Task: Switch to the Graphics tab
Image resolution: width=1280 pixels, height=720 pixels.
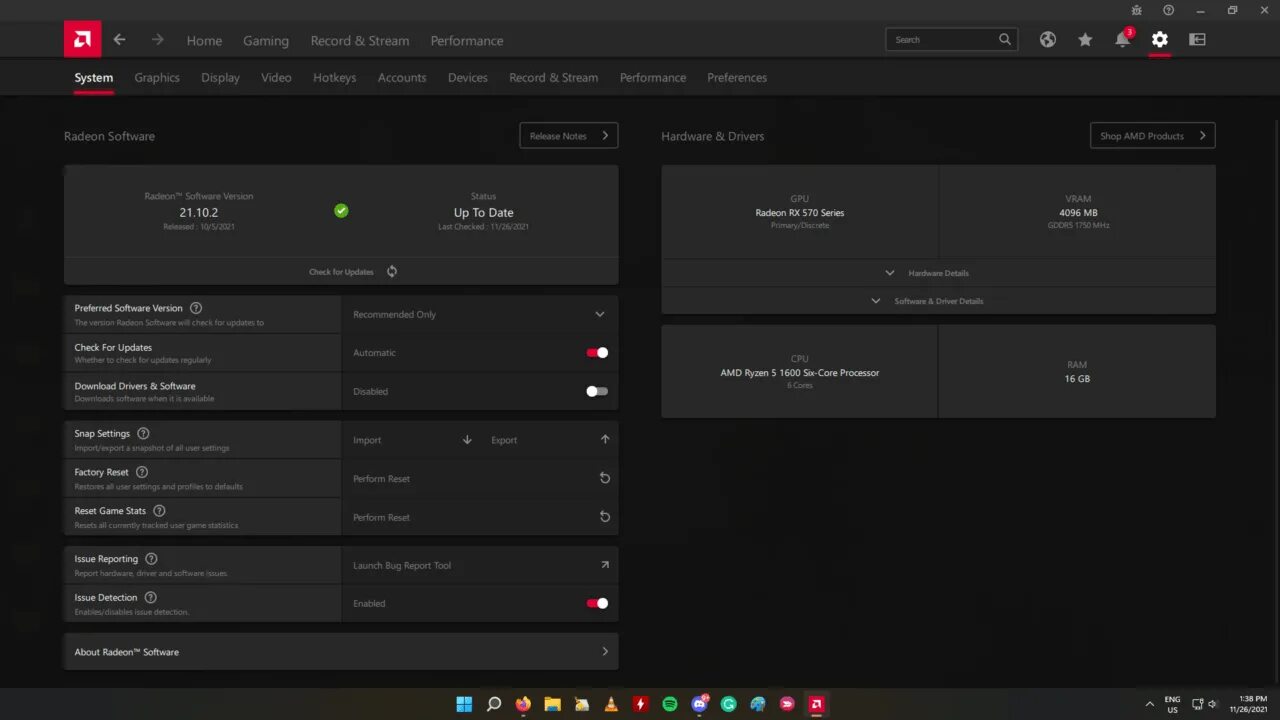Action: tap(157, 78)
